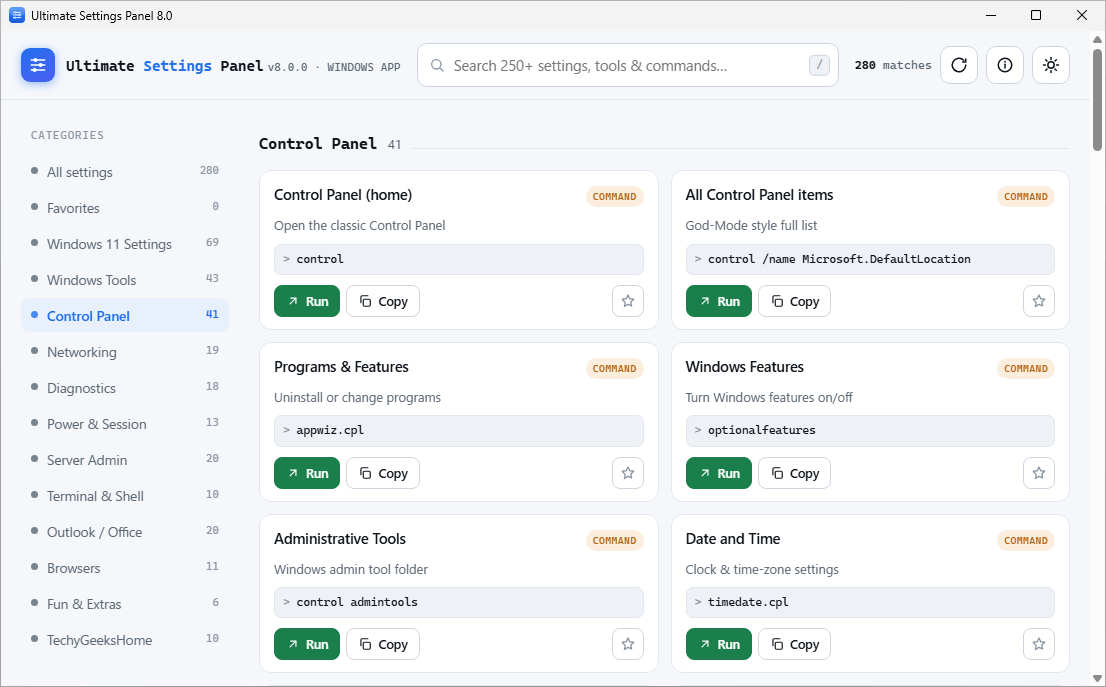Toggle light/dark theme sun icon

(x=1050, y=66)
